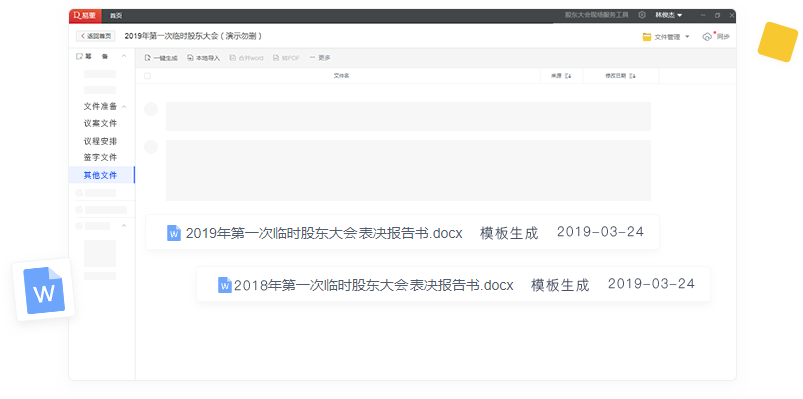The height and width of the screenshot is (399, 803).
Task: Click the 返回首页 back button
Action: tap(96, 36)
